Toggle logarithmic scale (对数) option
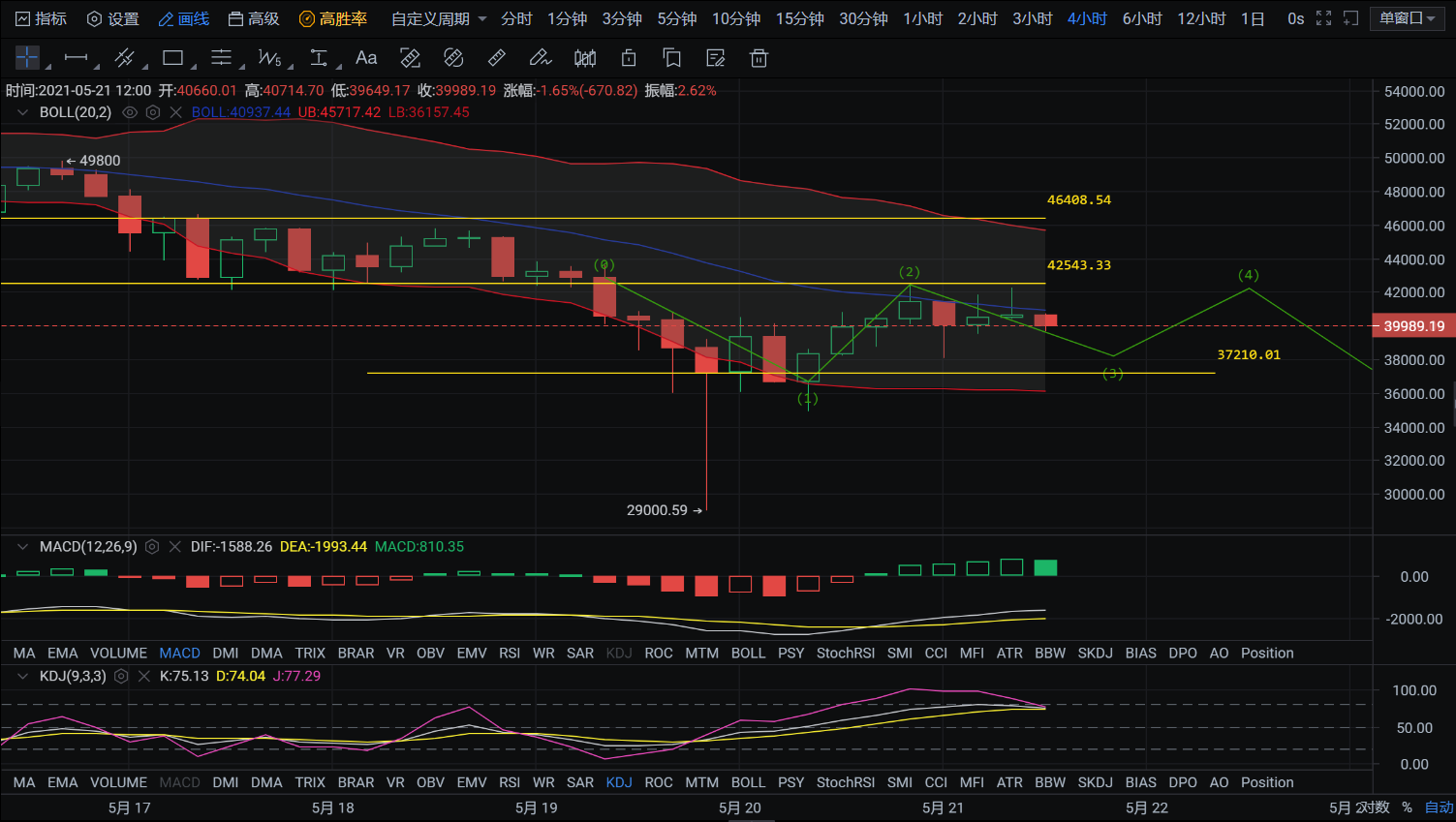 click(x=1376, y=807)
